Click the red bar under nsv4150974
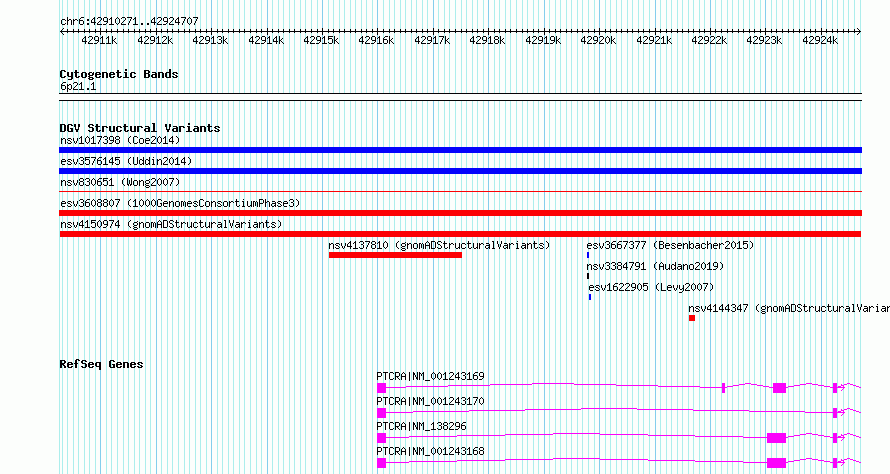This screenshot has width=890, height=474. point(460,234)
